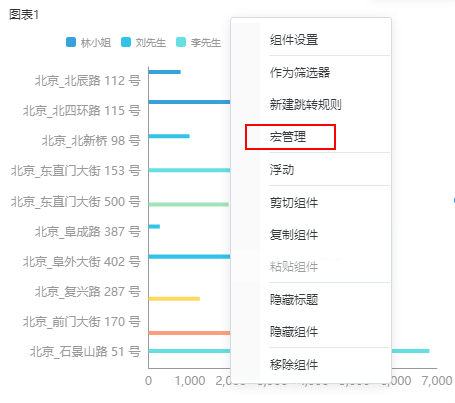Open 组件设置 from the context menu
This screenshot has width=455, height=403.
[294, 40]
